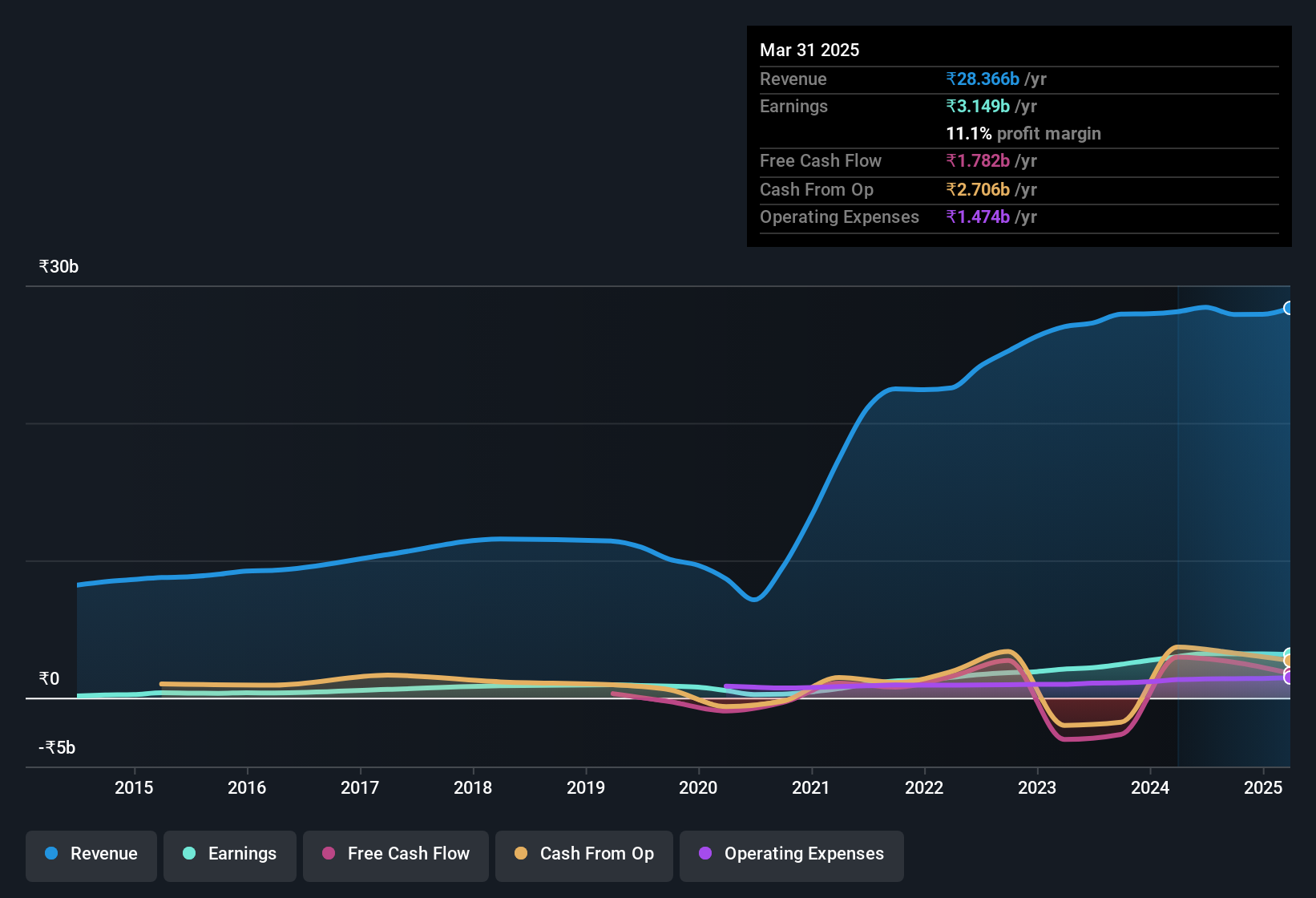This screenshot has height=898, width=1316.
Task: Switch to the Free Cash Flow legend item
Action: tap(395, 856)
